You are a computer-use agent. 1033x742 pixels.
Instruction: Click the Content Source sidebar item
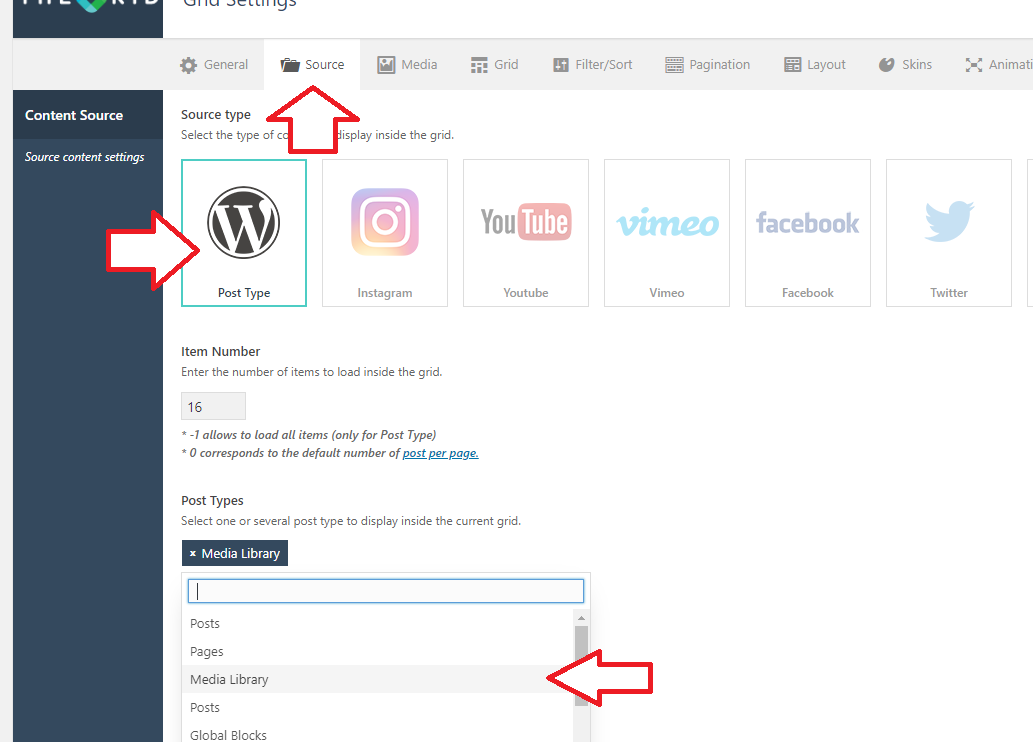(74, 115)
